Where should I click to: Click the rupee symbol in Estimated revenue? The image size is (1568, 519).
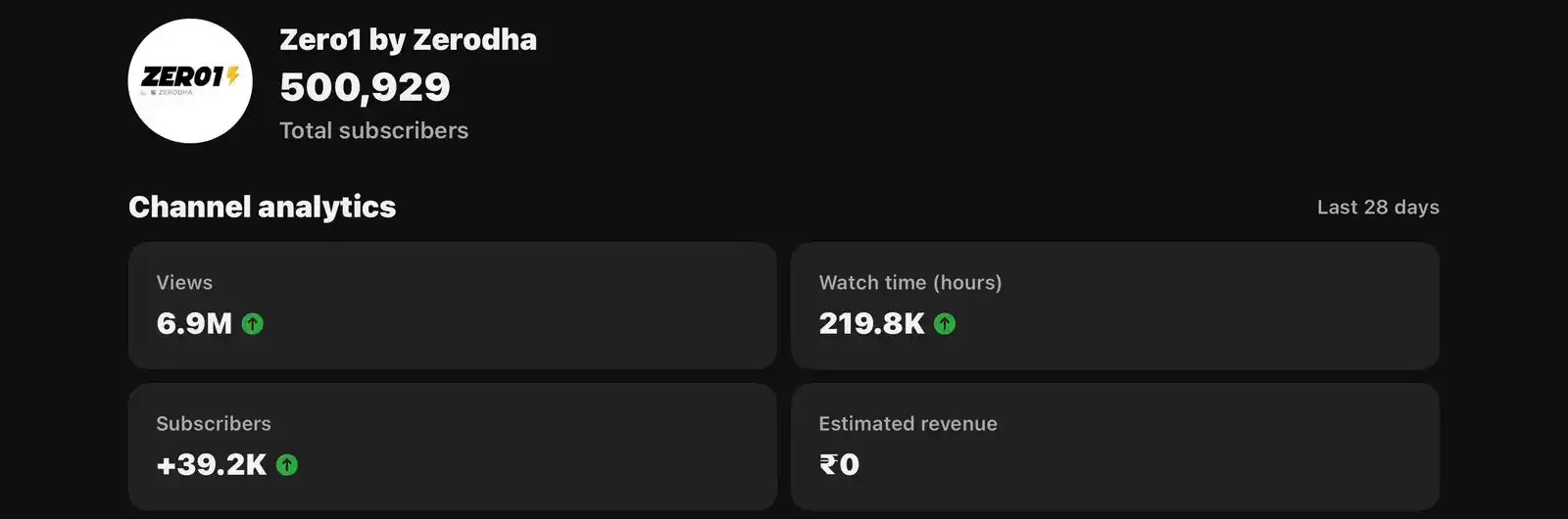tap(828, 464)
